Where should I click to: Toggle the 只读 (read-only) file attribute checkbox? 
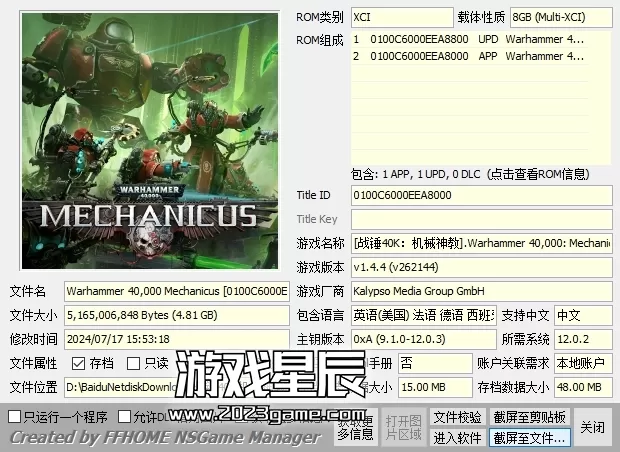pyautogui.click(x=134, y=363)
